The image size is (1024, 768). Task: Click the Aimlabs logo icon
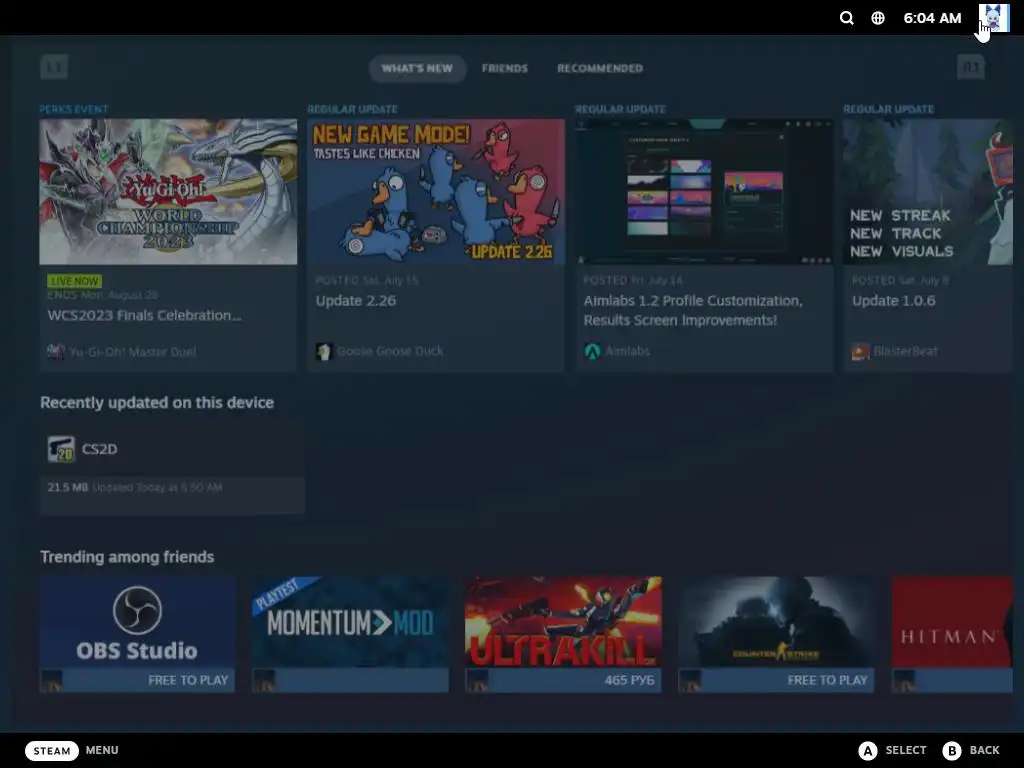point(592,351)
